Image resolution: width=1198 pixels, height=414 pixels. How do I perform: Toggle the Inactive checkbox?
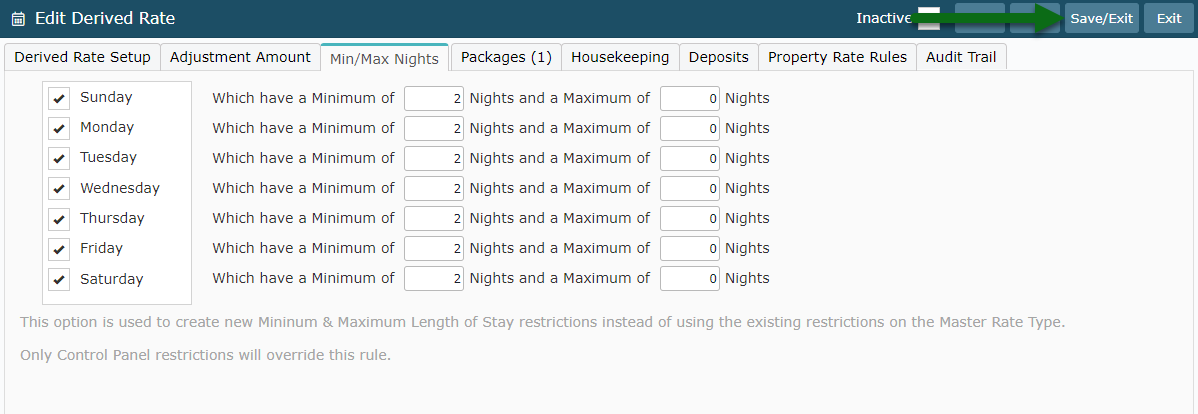coord(928,18)
